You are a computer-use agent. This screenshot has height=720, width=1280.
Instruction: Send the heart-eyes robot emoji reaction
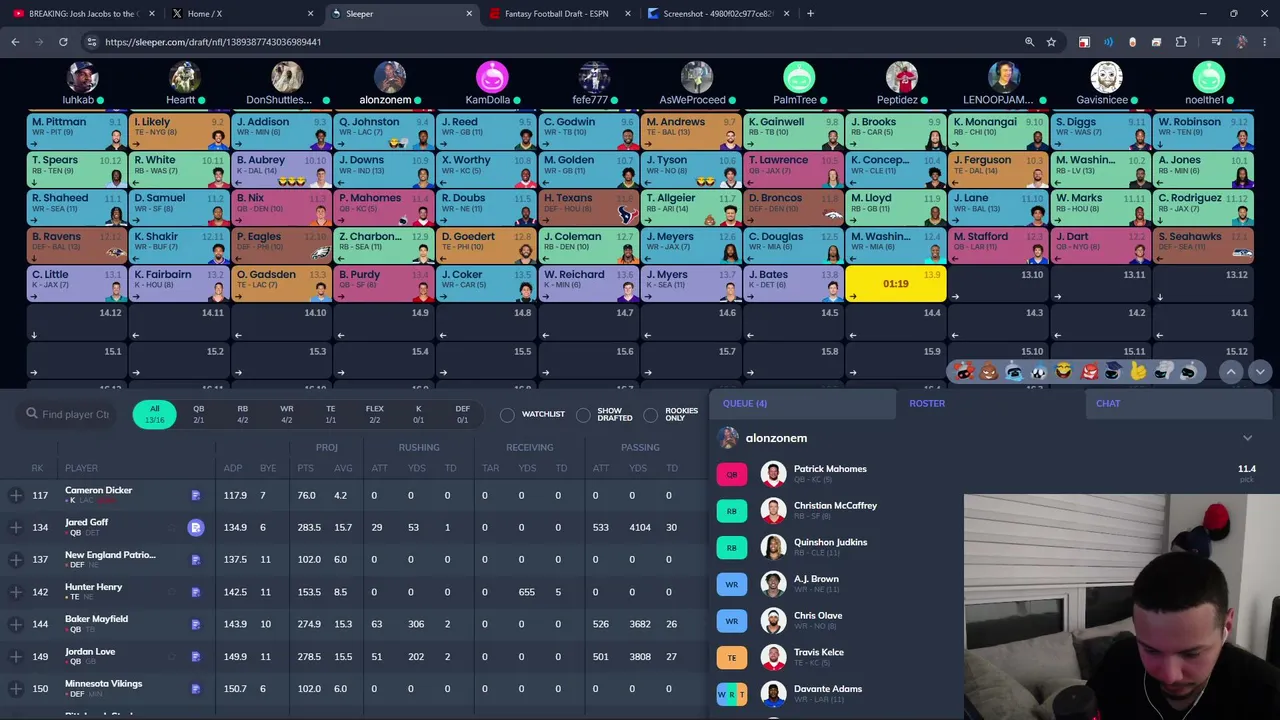[964, 371]
